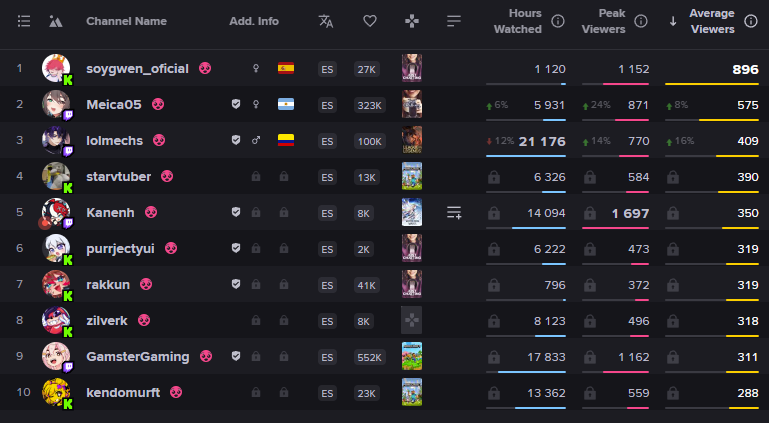
Task: Click the game controller column icon
Action: point(412,21)
